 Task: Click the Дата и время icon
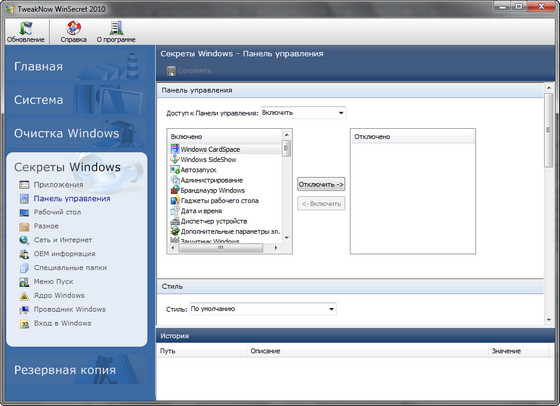(175, 211)
